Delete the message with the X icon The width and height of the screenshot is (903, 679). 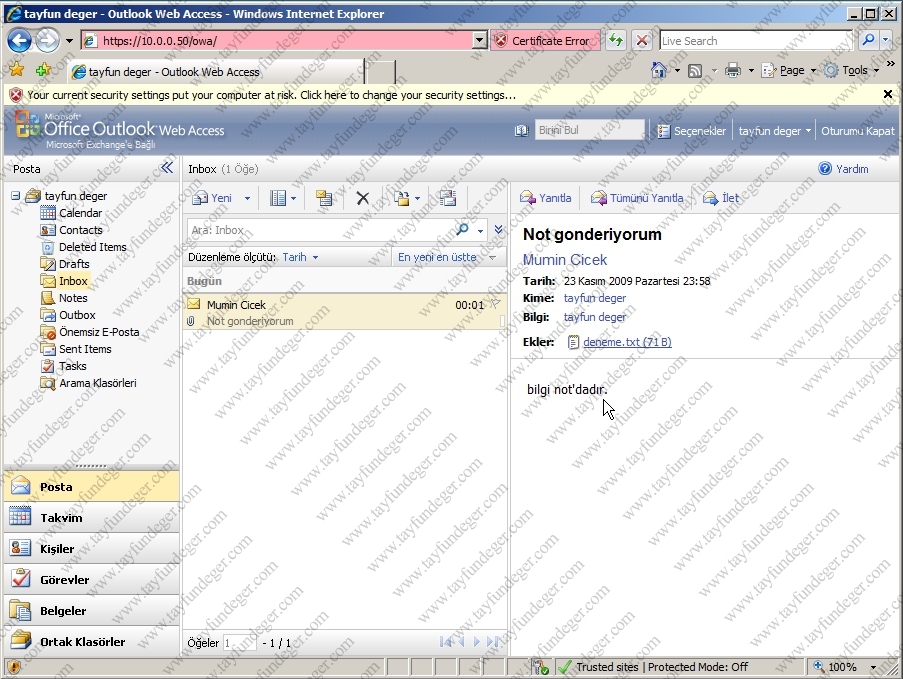363,198
